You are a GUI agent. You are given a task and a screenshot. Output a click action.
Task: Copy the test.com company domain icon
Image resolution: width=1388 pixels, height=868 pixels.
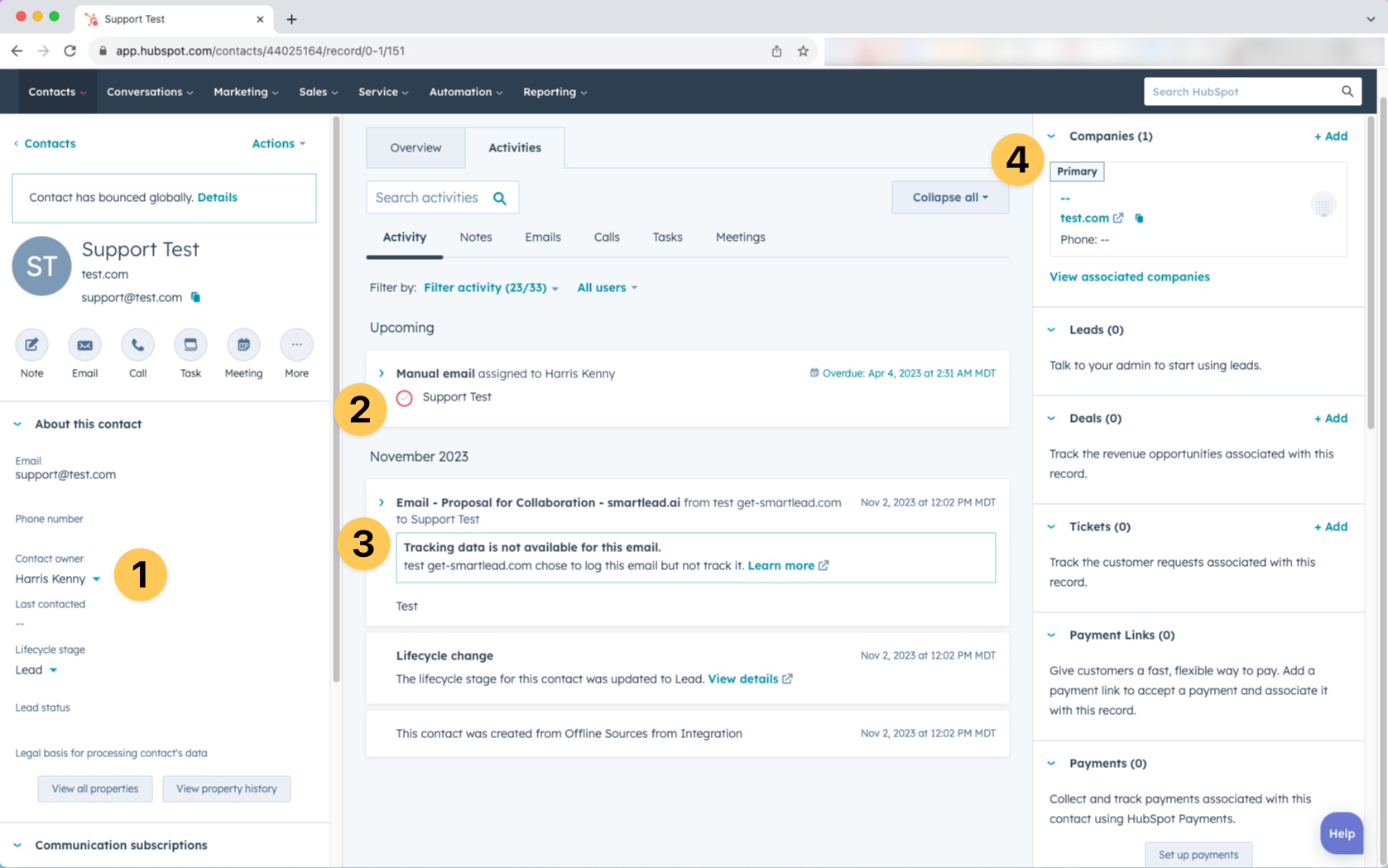coord(1139,218)
